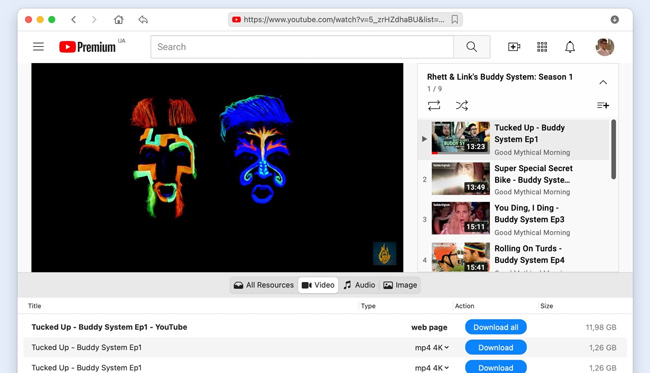
Task: Click Download in the highlighted 1,26 GB row
Action: pyautogui.click(x=496, y=347)
